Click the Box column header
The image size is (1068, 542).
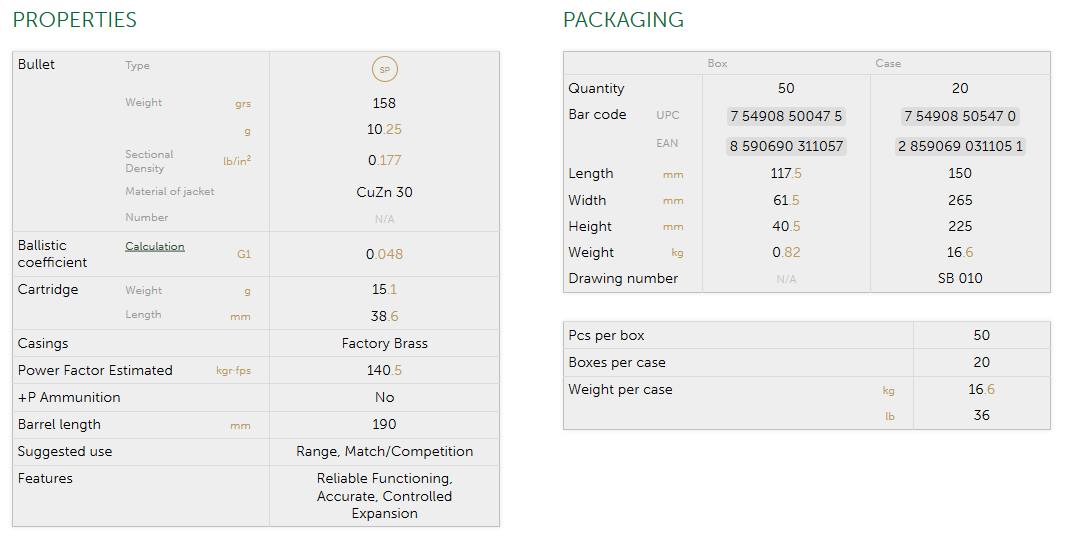(717, 63)
